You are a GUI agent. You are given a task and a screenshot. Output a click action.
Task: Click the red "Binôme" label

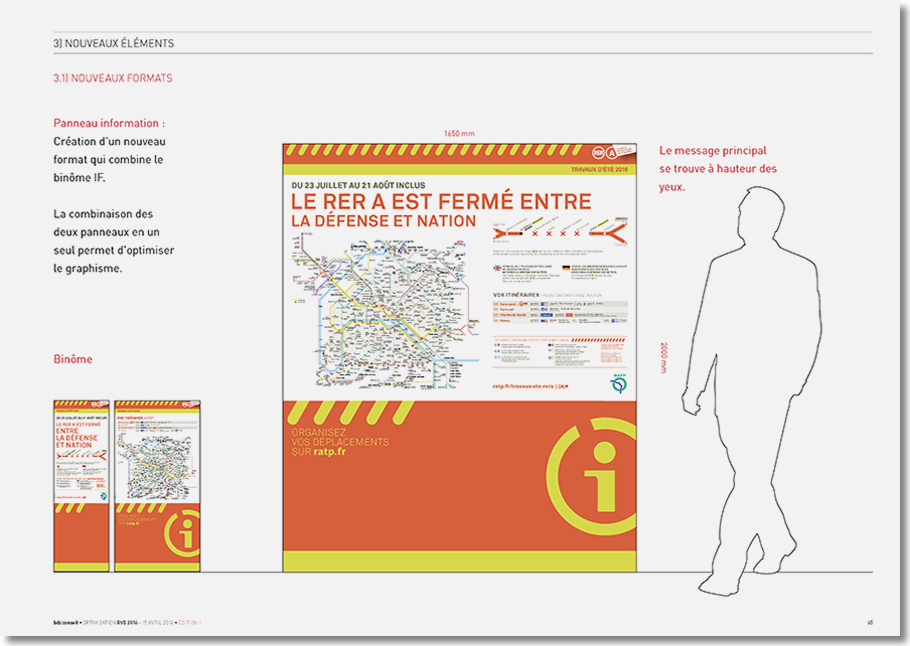pyautogui.click(x=73, y=359)
